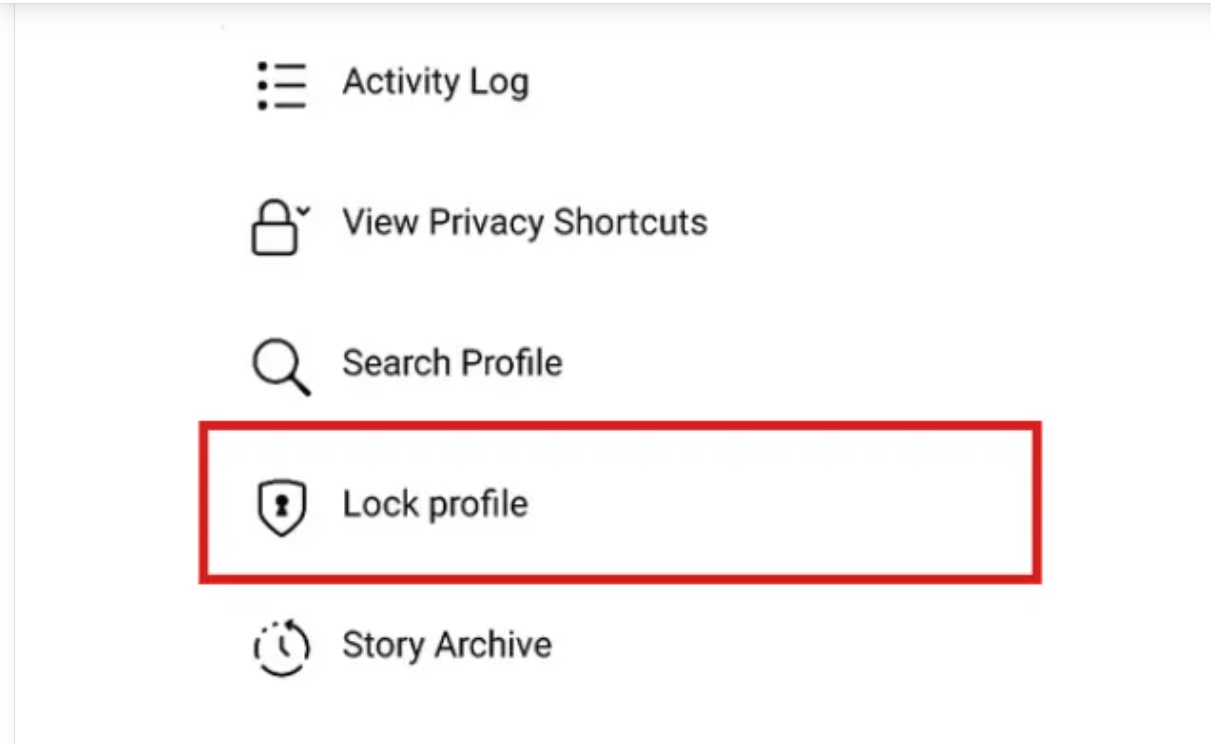Click the Activity Log bulleted list icon

pos(281,85)
